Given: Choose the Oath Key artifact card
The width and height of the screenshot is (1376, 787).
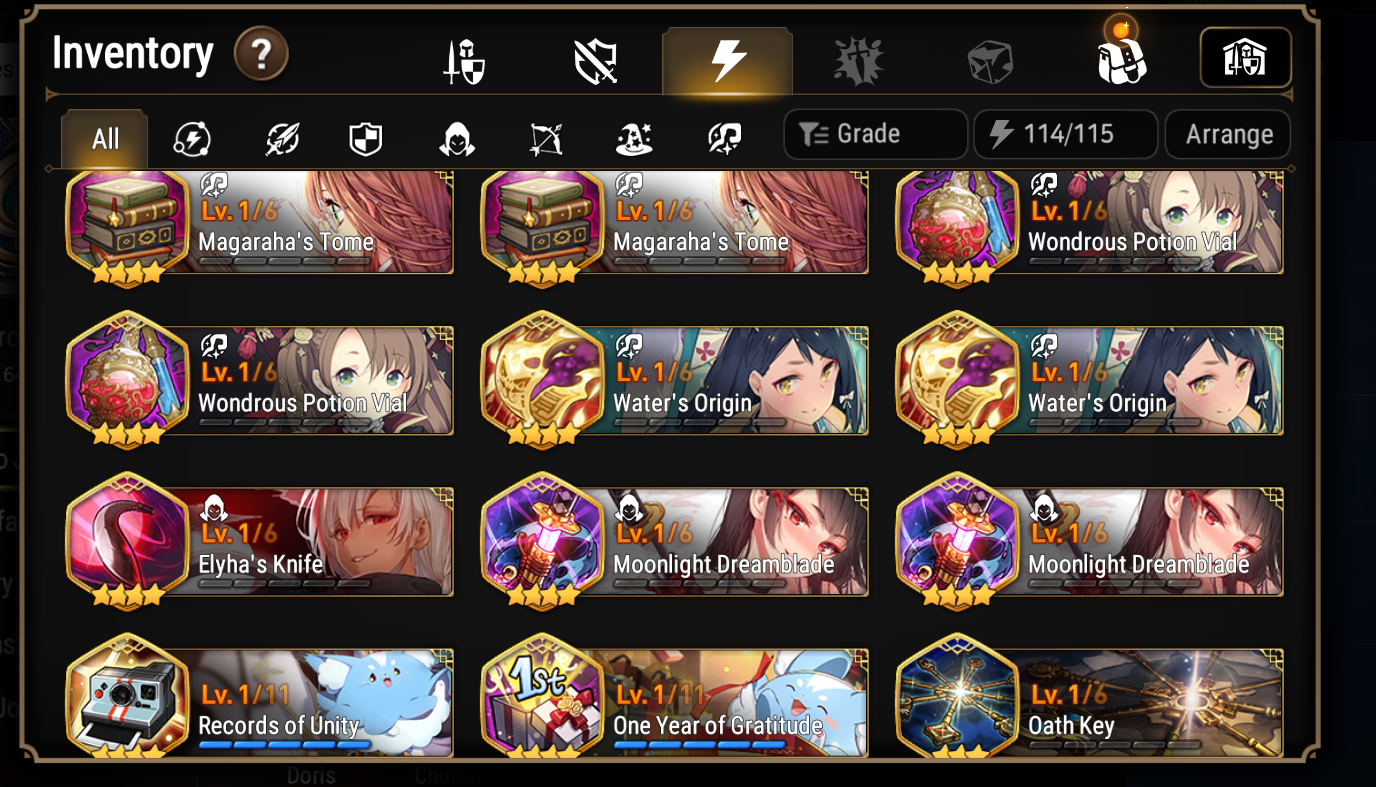Looking at the screenshot, I should click(x=1090, y=698).
